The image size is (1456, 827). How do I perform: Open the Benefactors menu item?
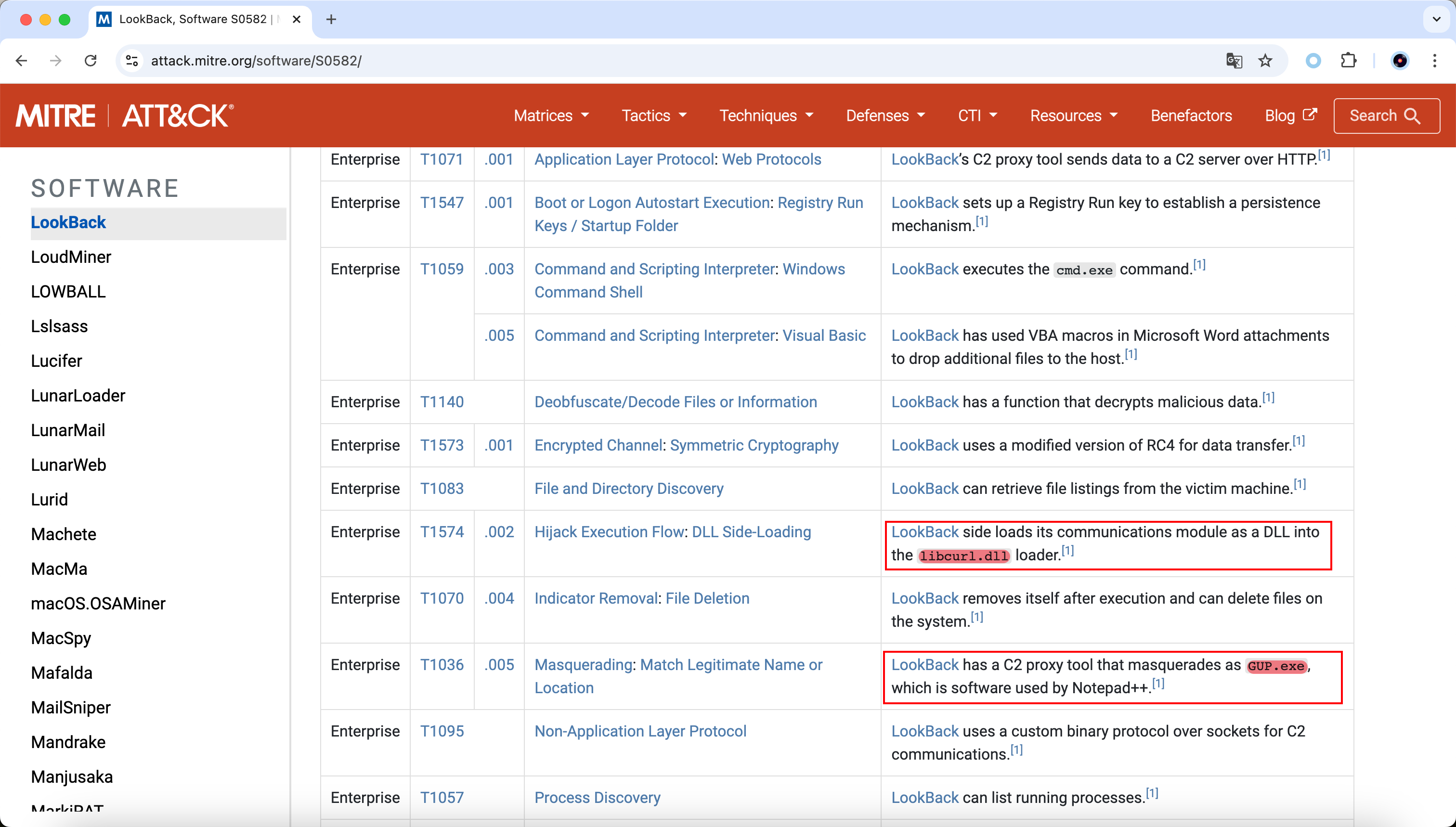(x=1191, y=116)
